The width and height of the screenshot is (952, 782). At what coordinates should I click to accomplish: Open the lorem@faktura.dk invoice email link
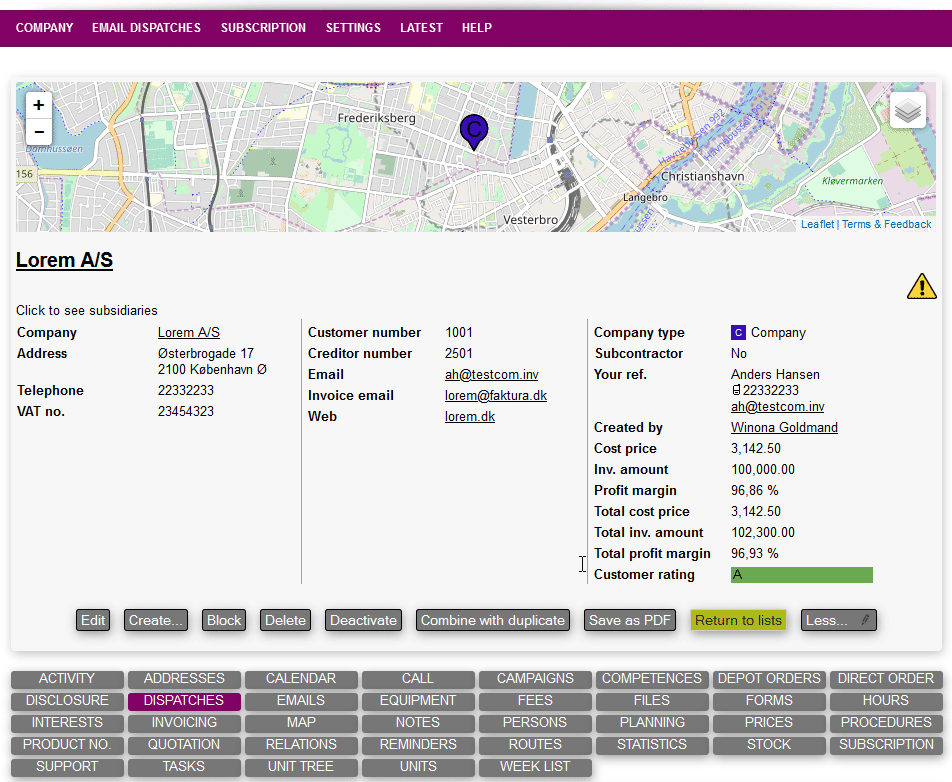pyautogui.click(x=496, y=396)
